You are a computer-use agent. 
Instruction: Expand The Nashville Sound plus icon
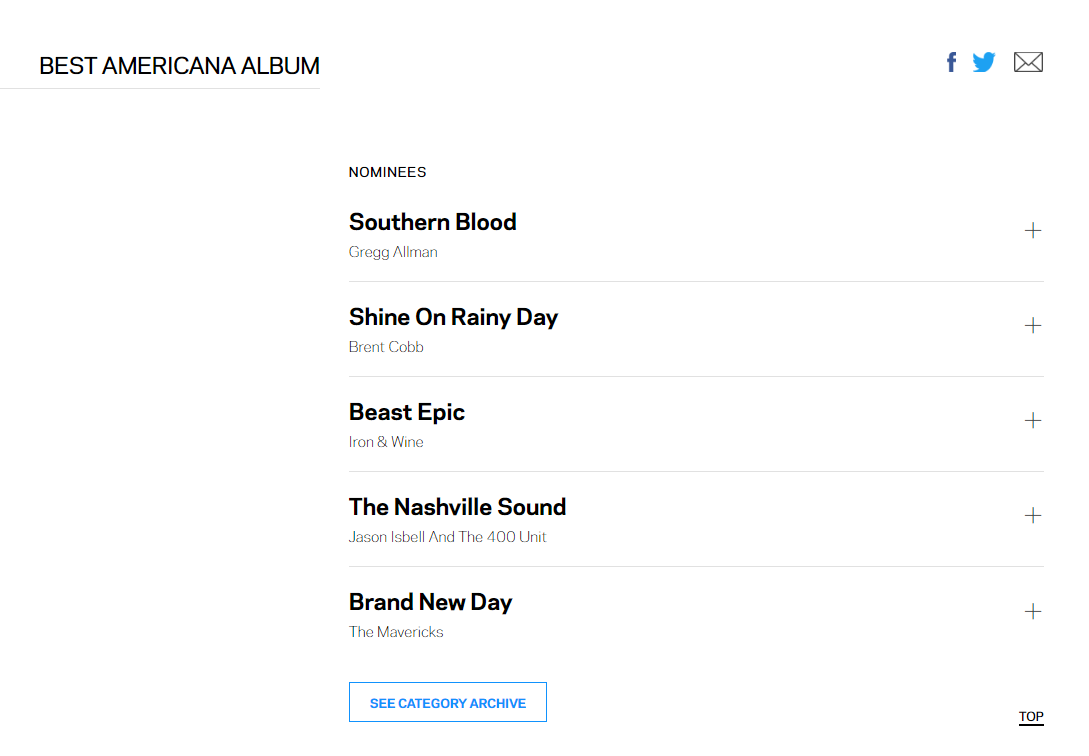1033,516
